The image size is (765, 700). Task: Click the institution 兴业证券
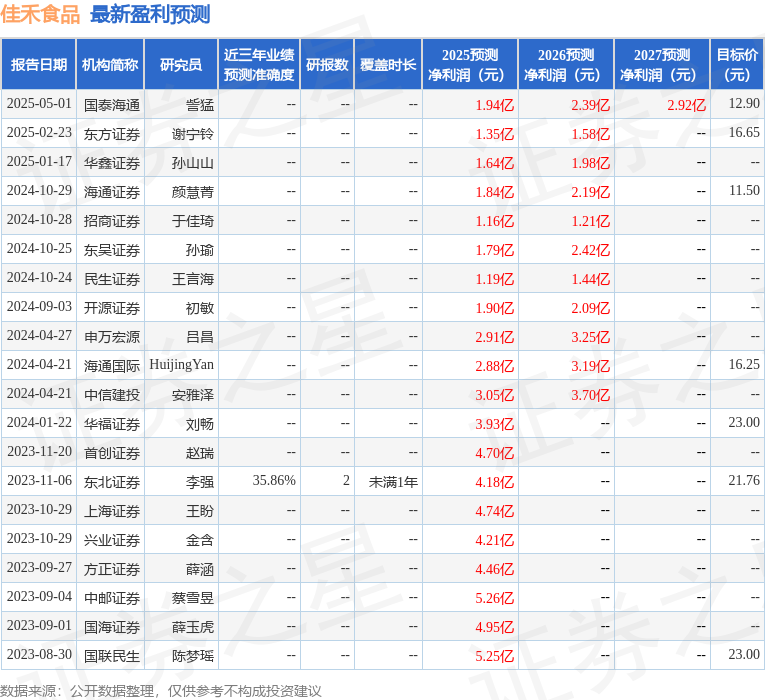[112, 540]
